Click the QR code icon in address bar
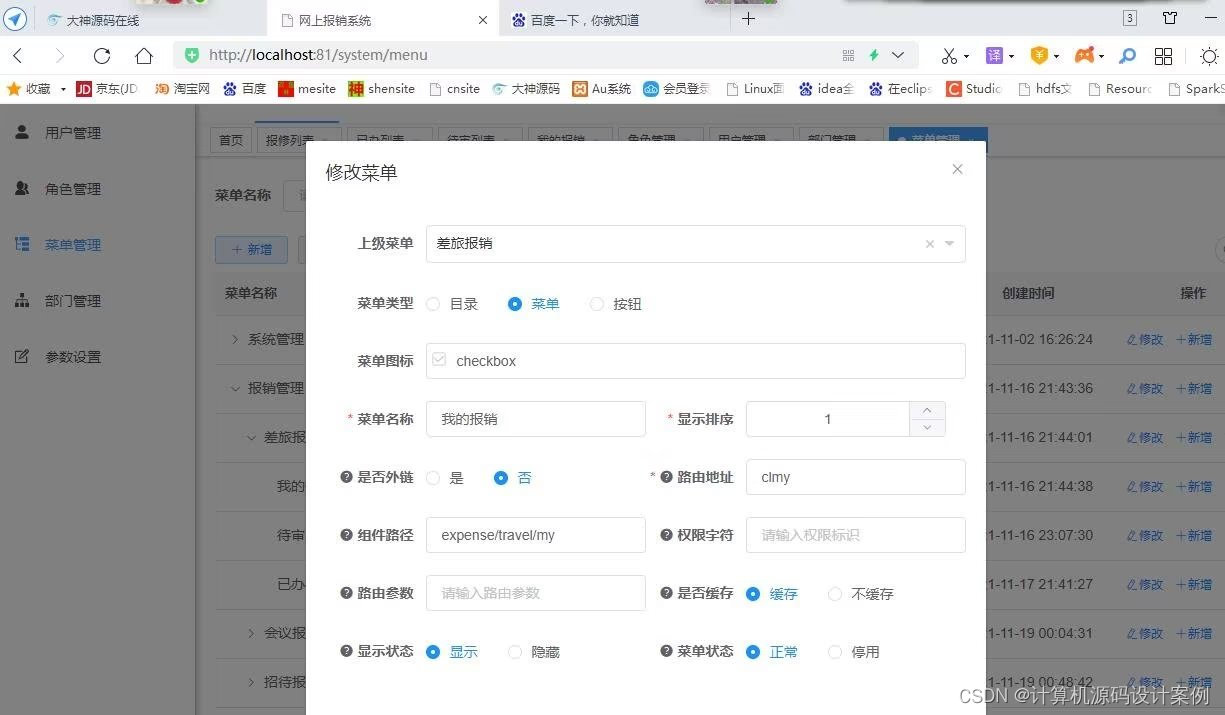The height and width of the screenshot is (715, 1225). [848, 56]
